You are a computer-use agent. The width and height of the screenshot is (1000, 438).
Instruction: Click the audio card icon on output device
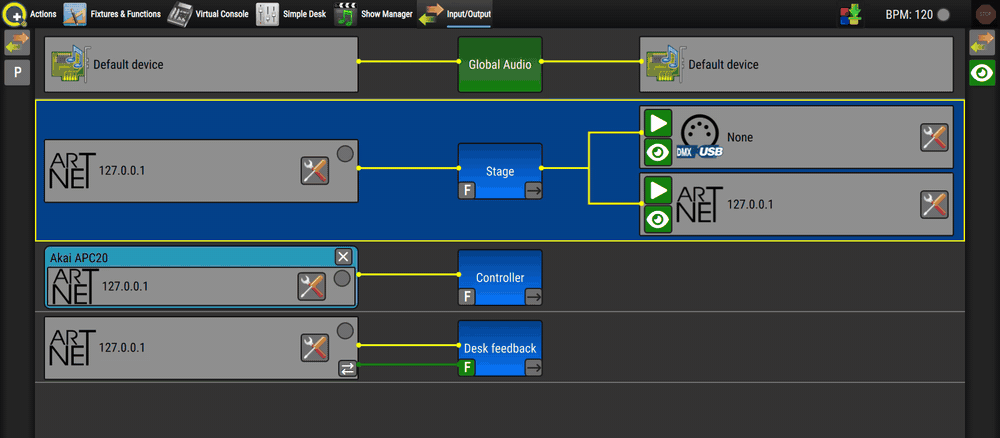665,64
